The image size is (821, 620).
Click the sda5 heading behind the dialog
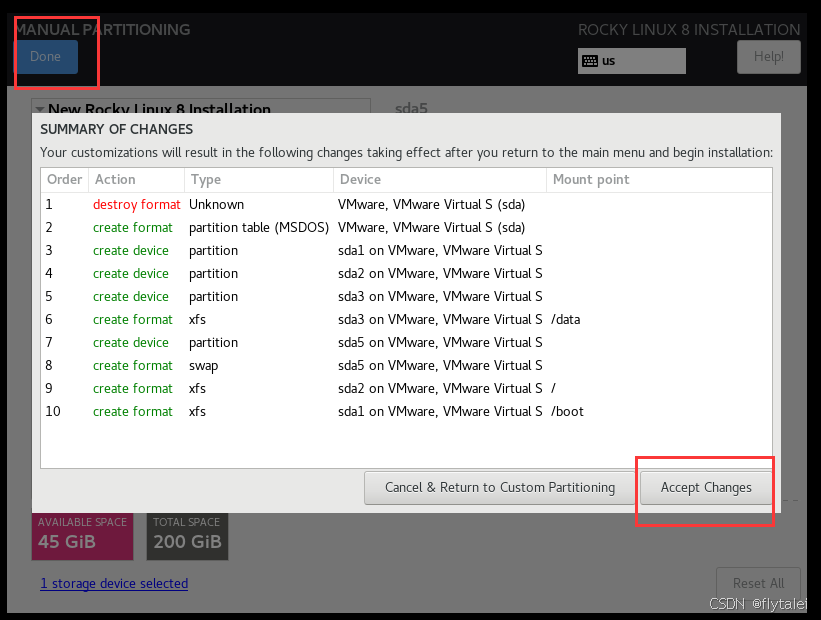[x=411, y=108]
